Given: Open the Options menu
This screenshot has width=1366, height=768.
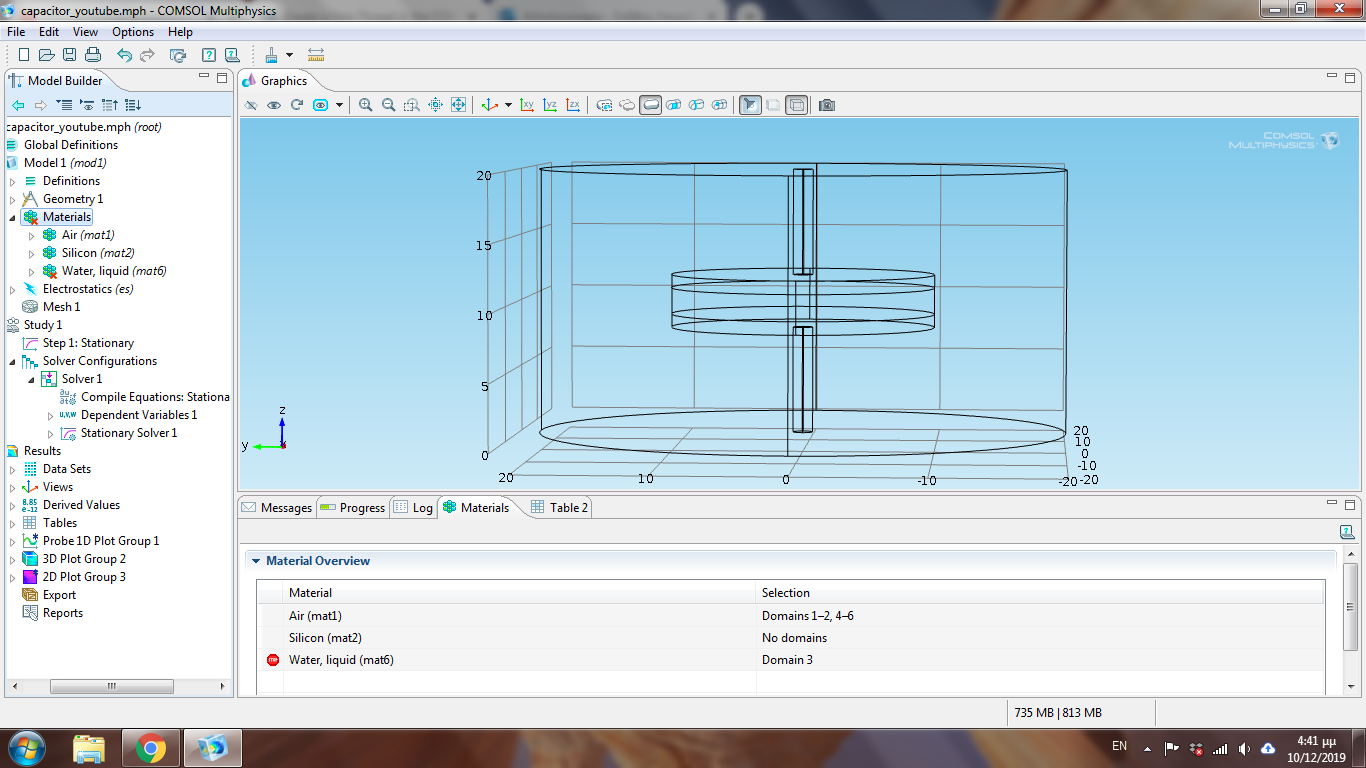Looking at the screenshot, I should [133, 32].
